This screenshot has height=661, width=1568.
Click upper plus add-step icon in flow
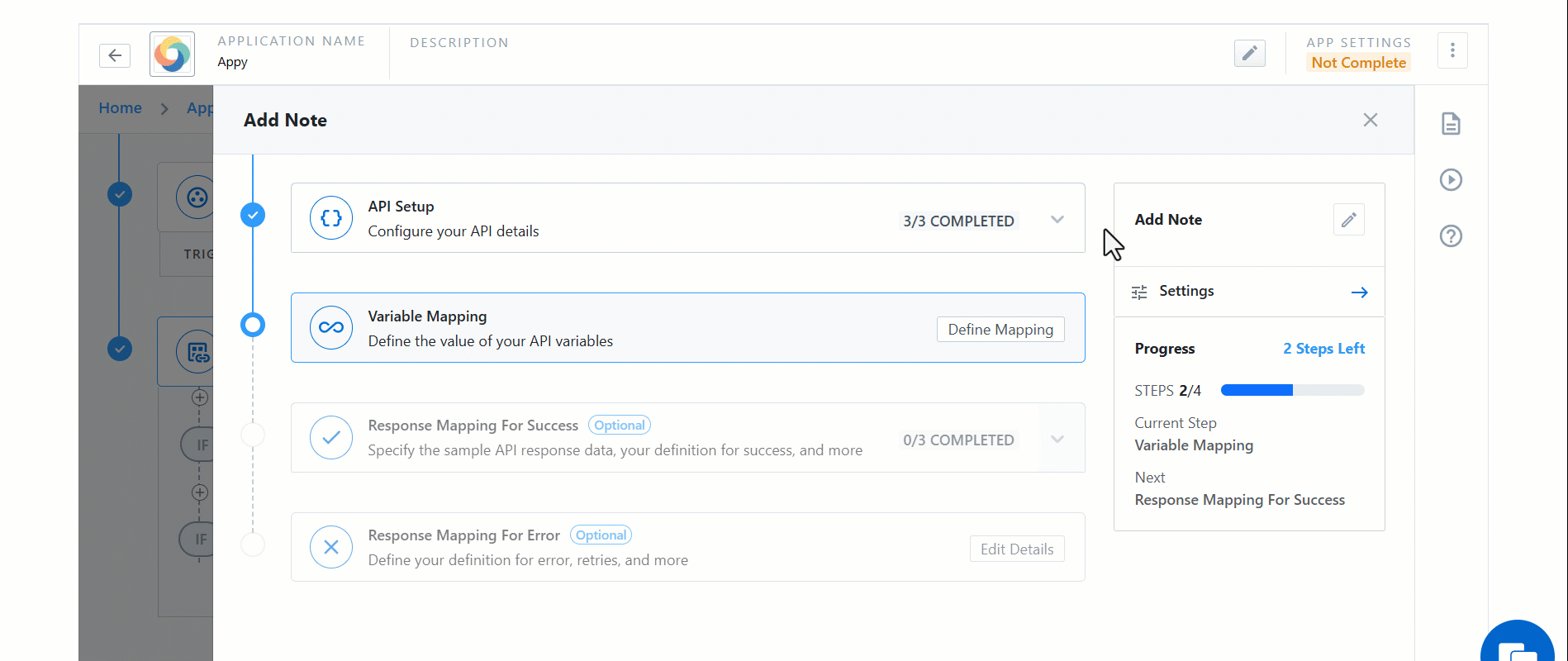[x=199, y=397]
